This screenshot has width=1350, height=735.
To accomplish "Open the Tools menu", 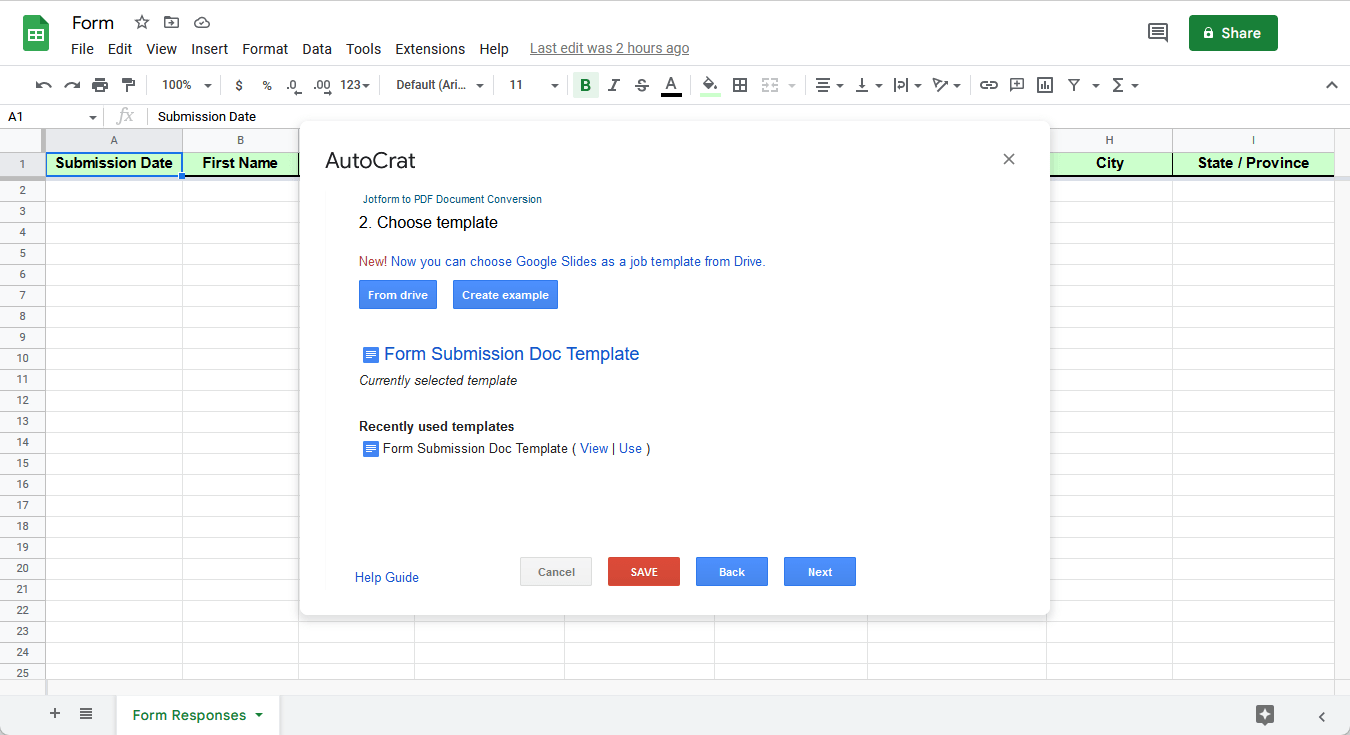I will [x=364, y=49].
